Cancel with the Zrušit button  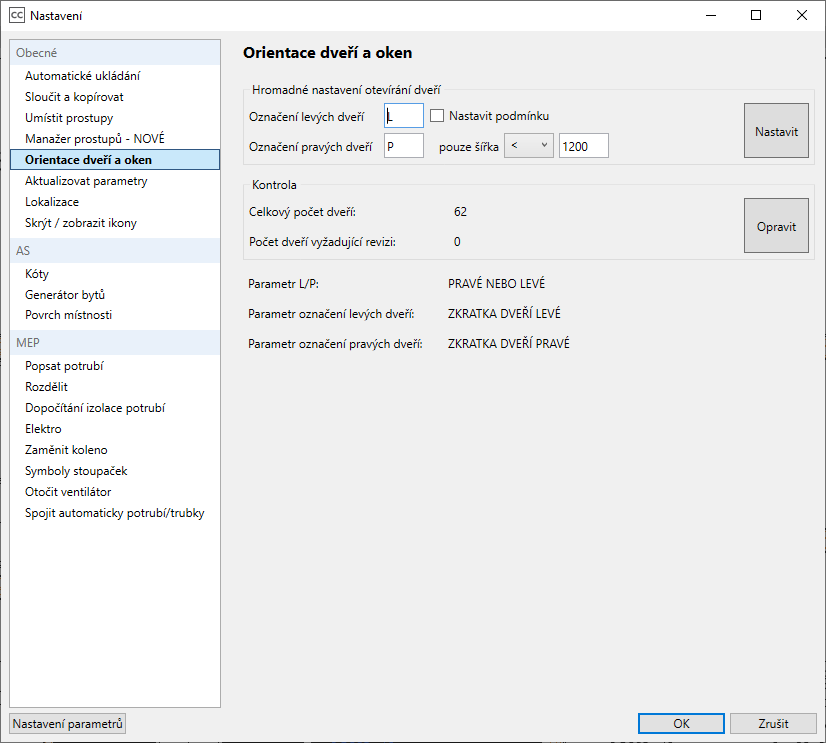click(773, 724)
